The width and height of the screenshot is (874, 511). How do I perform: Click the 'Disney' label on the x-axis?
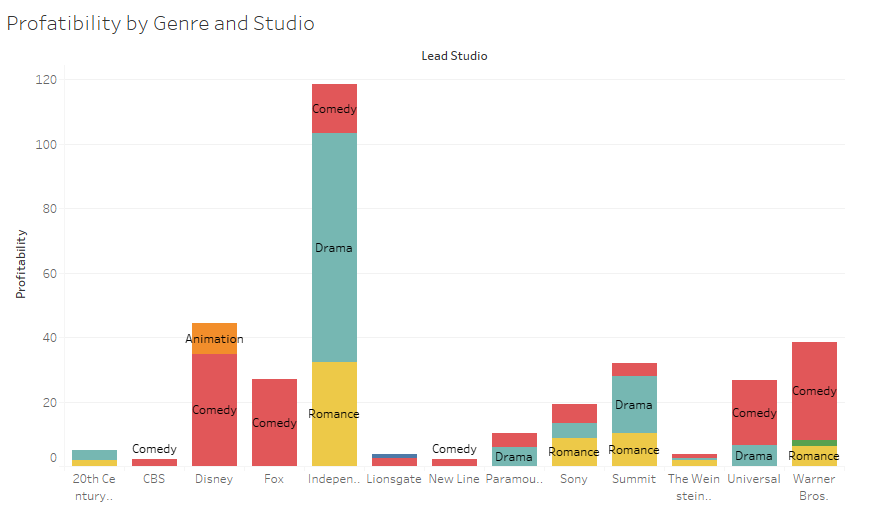pyautogui.click(x=214, y=479)
